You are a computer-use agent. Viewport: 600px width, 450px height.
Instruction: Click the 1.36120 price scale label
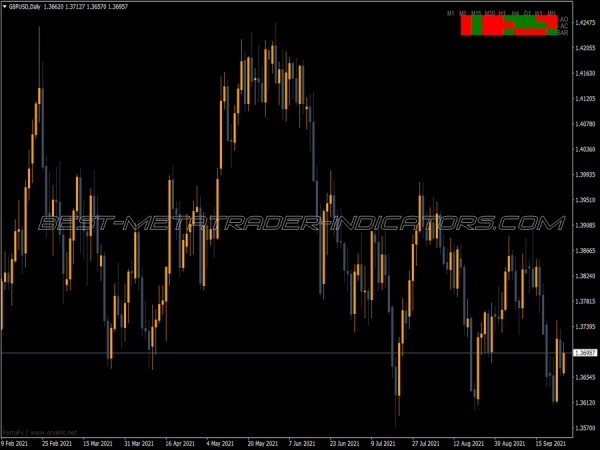point(585,403)
